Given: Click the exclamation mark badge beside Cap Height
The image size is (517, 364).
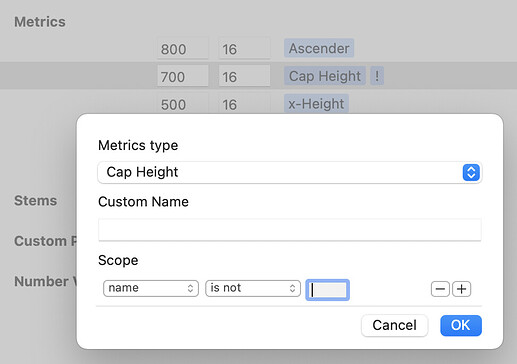Looking at the screenshot, I should pyautogui.click(x=377, y=76).
